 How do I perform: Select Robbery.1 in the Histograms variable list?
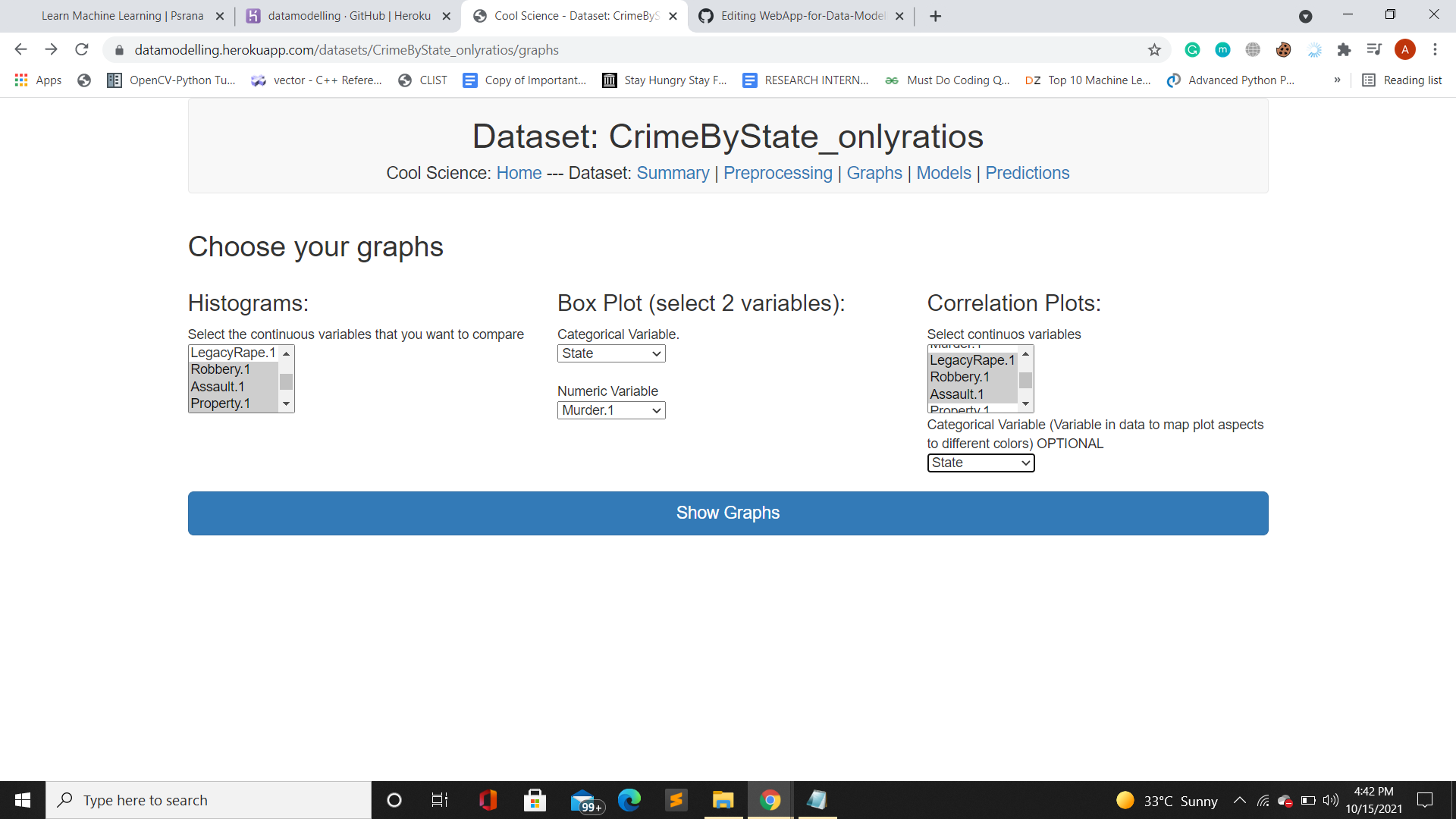click(221, 369)
